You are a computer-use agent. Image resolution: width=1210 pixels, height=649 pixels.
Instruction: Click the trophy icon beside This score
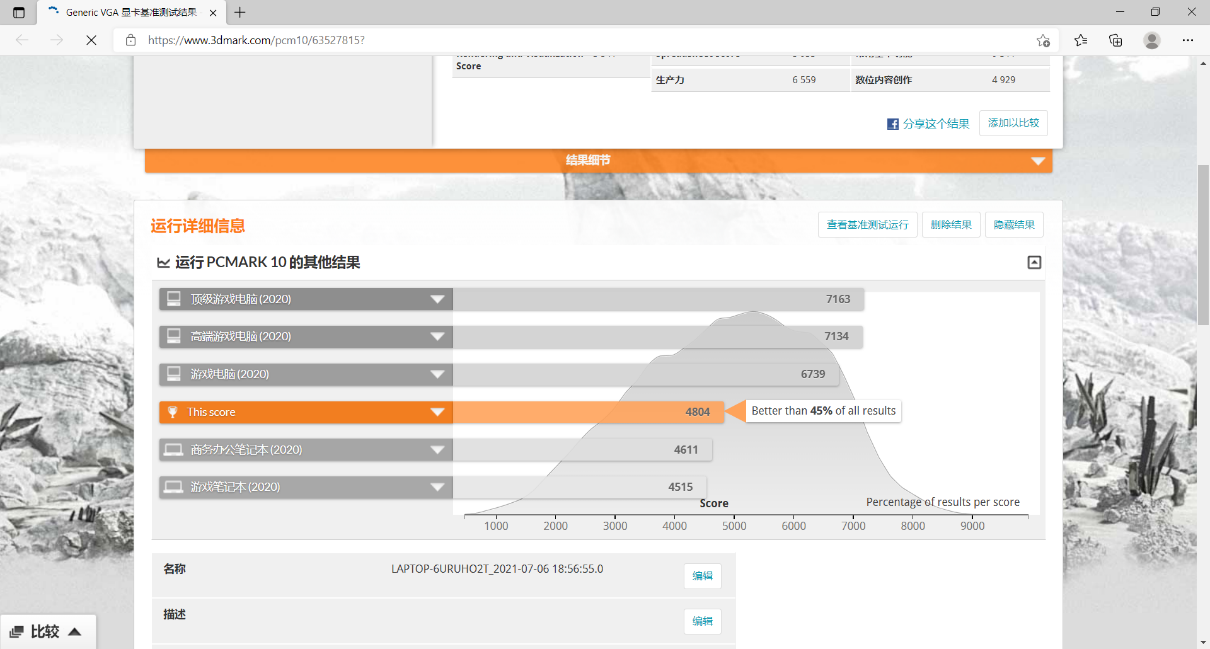[x=173, y=412]
